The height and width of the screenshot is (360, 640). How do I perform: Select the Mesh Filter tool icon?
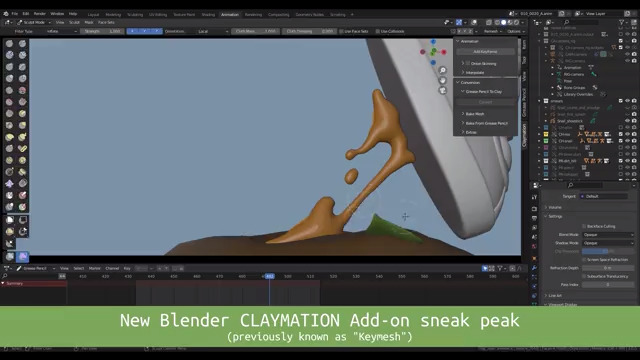point(9,257)
